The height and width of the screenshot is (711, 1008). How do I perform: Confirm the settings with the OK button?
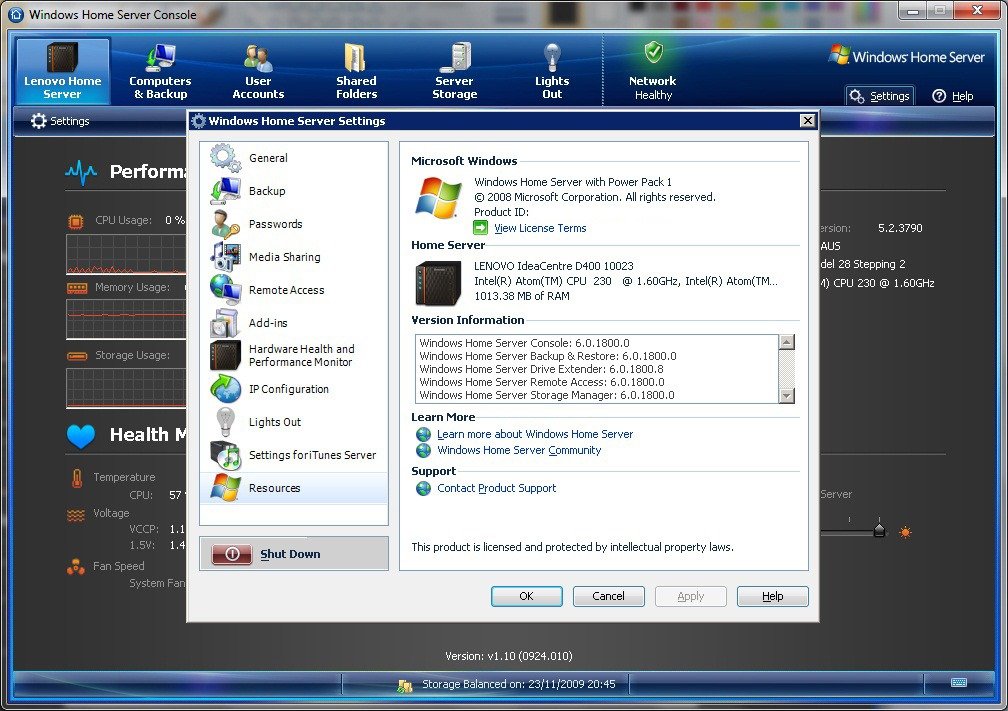click(526, 596)
